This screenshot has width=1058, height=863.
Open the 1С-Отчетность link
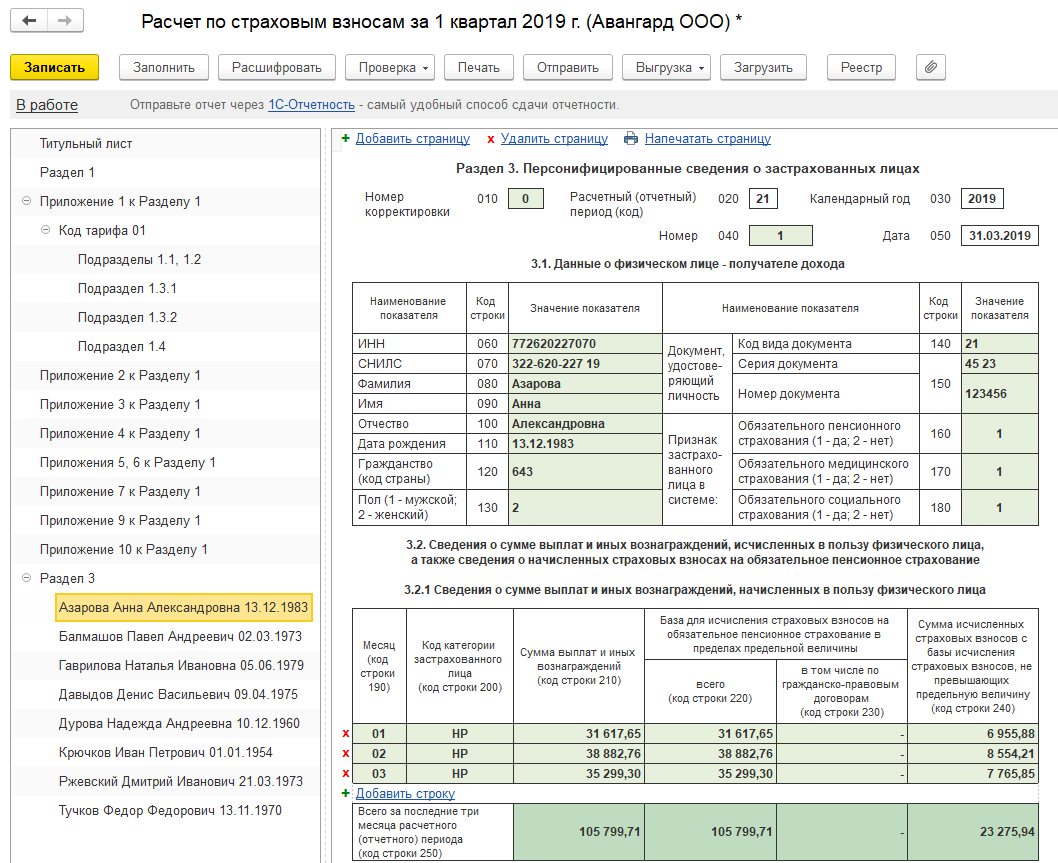311,105
